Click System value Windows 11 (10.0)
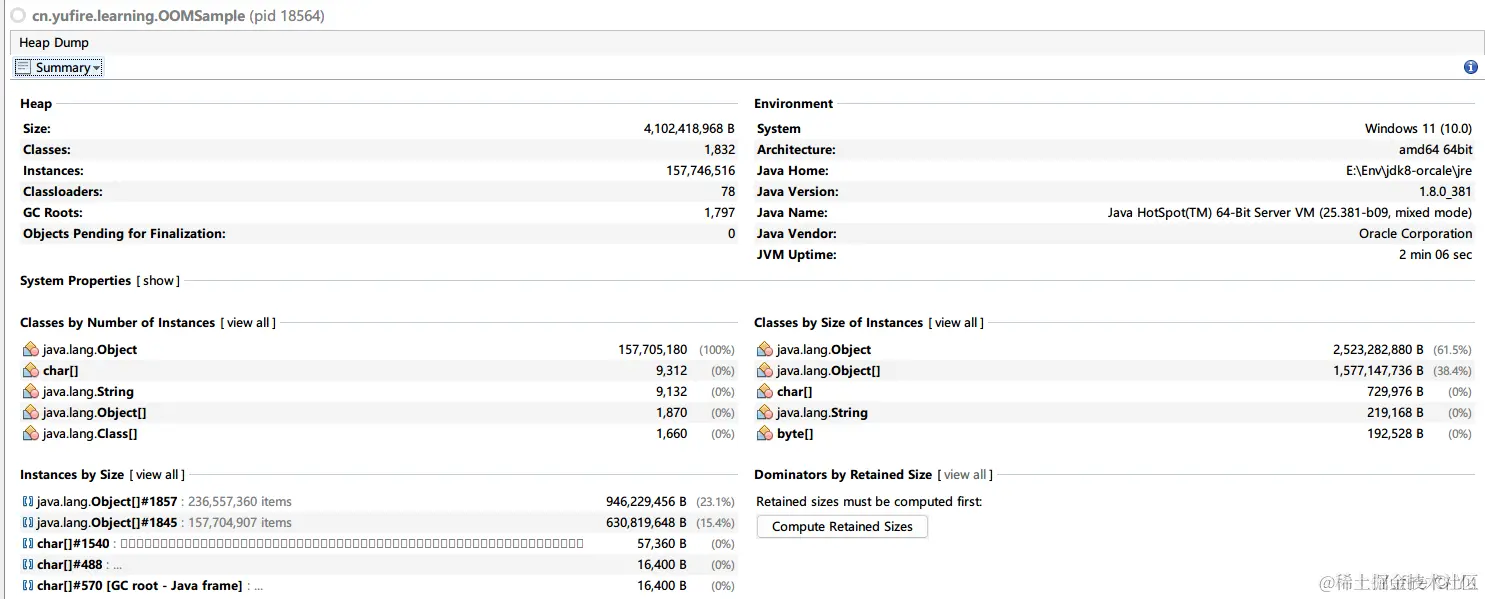Viewport: 1485px width, 599px height. 1418,129
